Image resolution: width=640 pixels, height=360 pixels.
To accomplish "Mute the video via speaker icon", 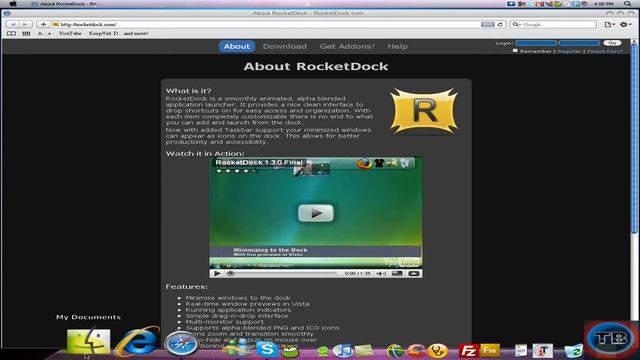I will pyautogui.click(x=381, y=273).
